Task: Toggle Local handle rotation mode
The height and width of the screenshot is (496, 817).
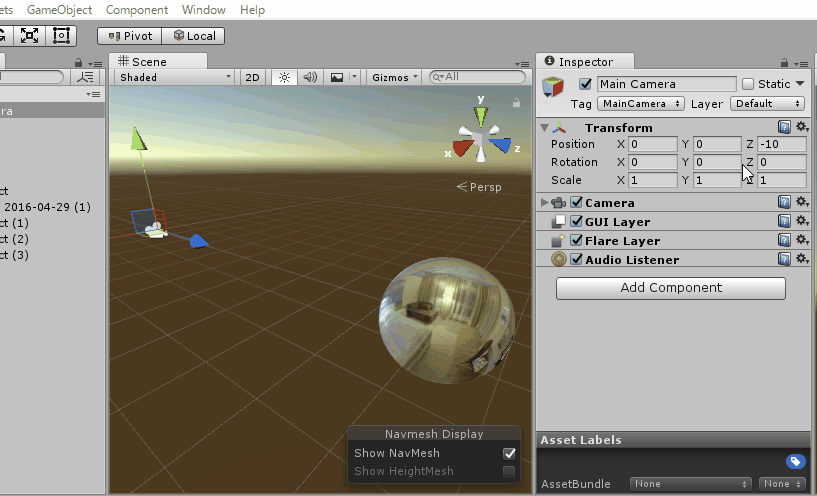Action: point(193,36)
